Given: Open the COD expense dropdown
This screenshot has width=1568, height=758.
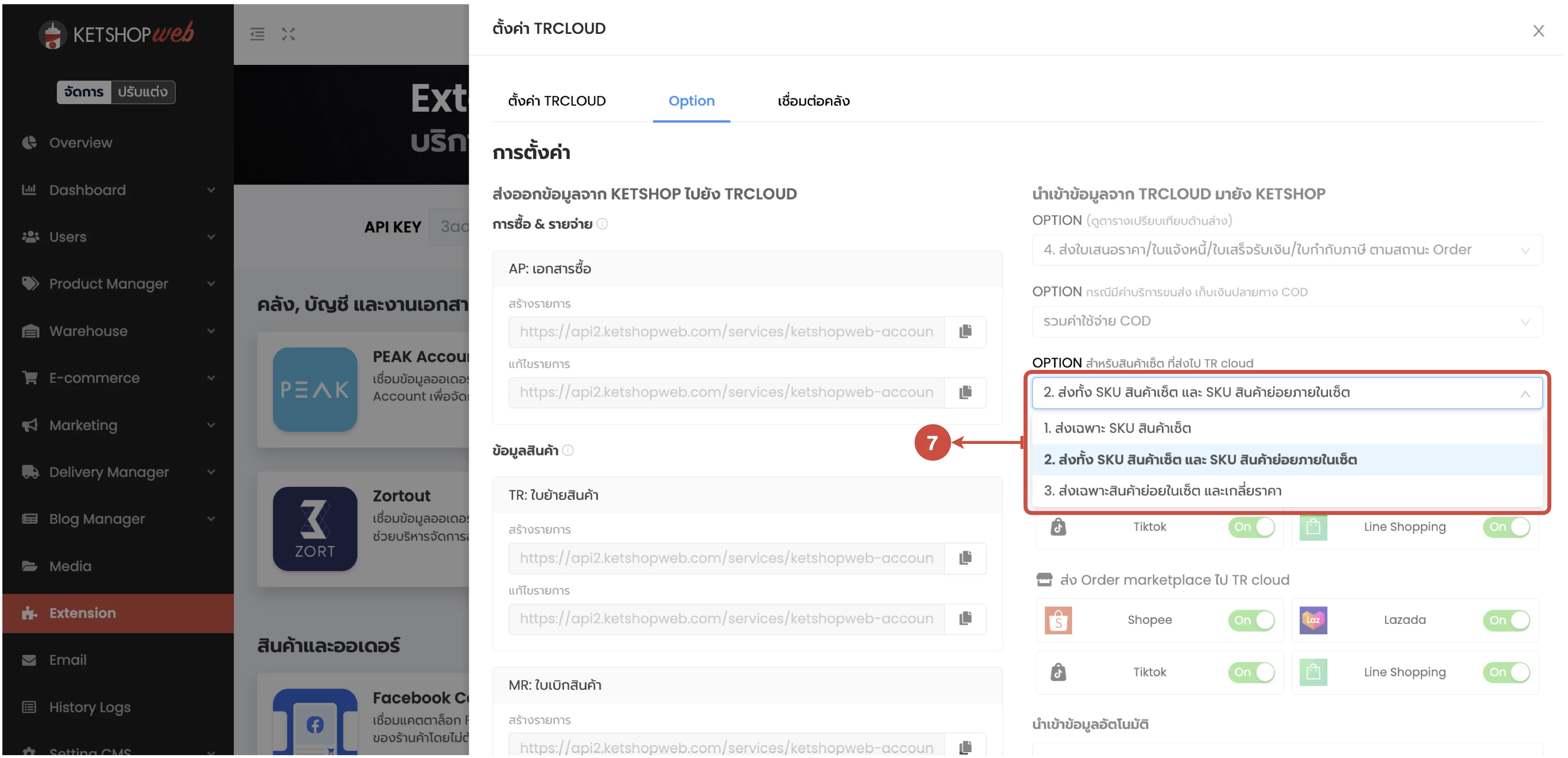Looking at the screenshot, I should [1286, 321].
